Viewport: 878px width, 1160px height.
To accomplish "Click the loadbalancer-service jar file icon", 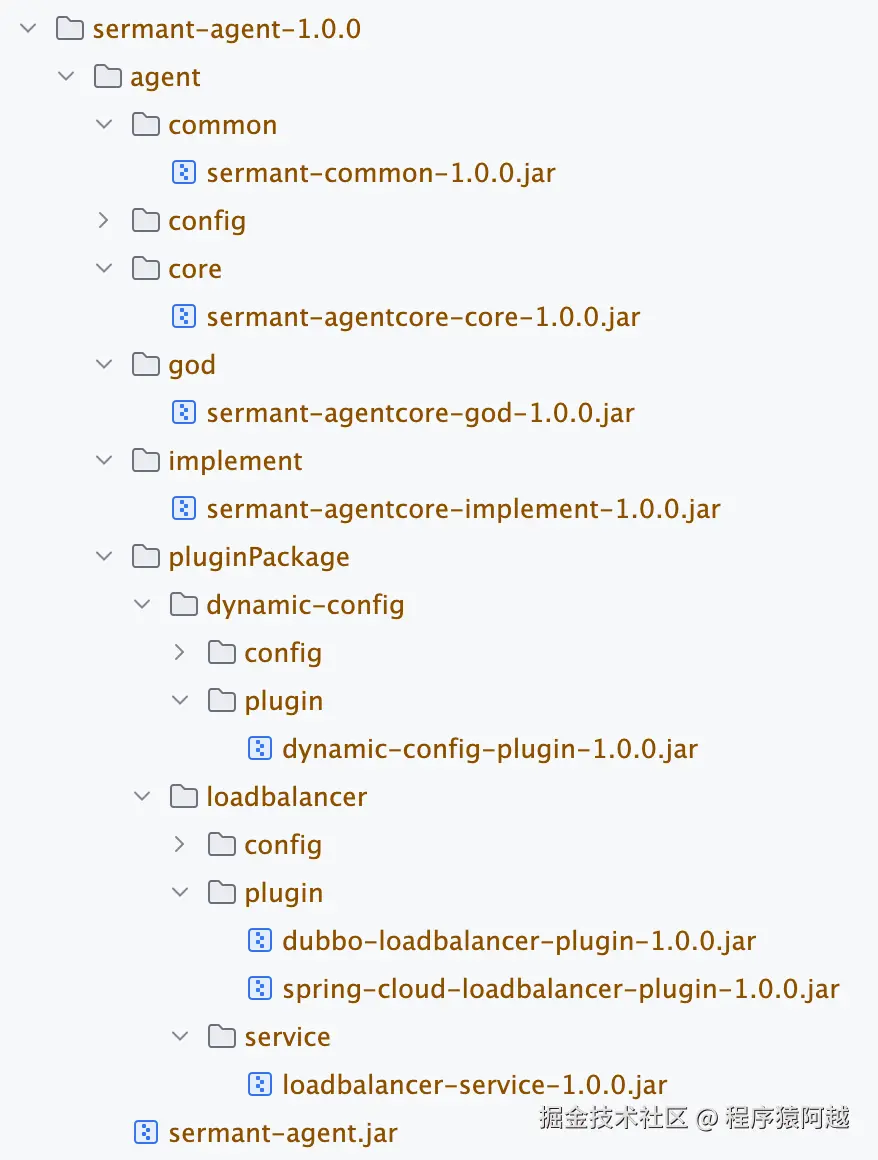I will 260,1084.
